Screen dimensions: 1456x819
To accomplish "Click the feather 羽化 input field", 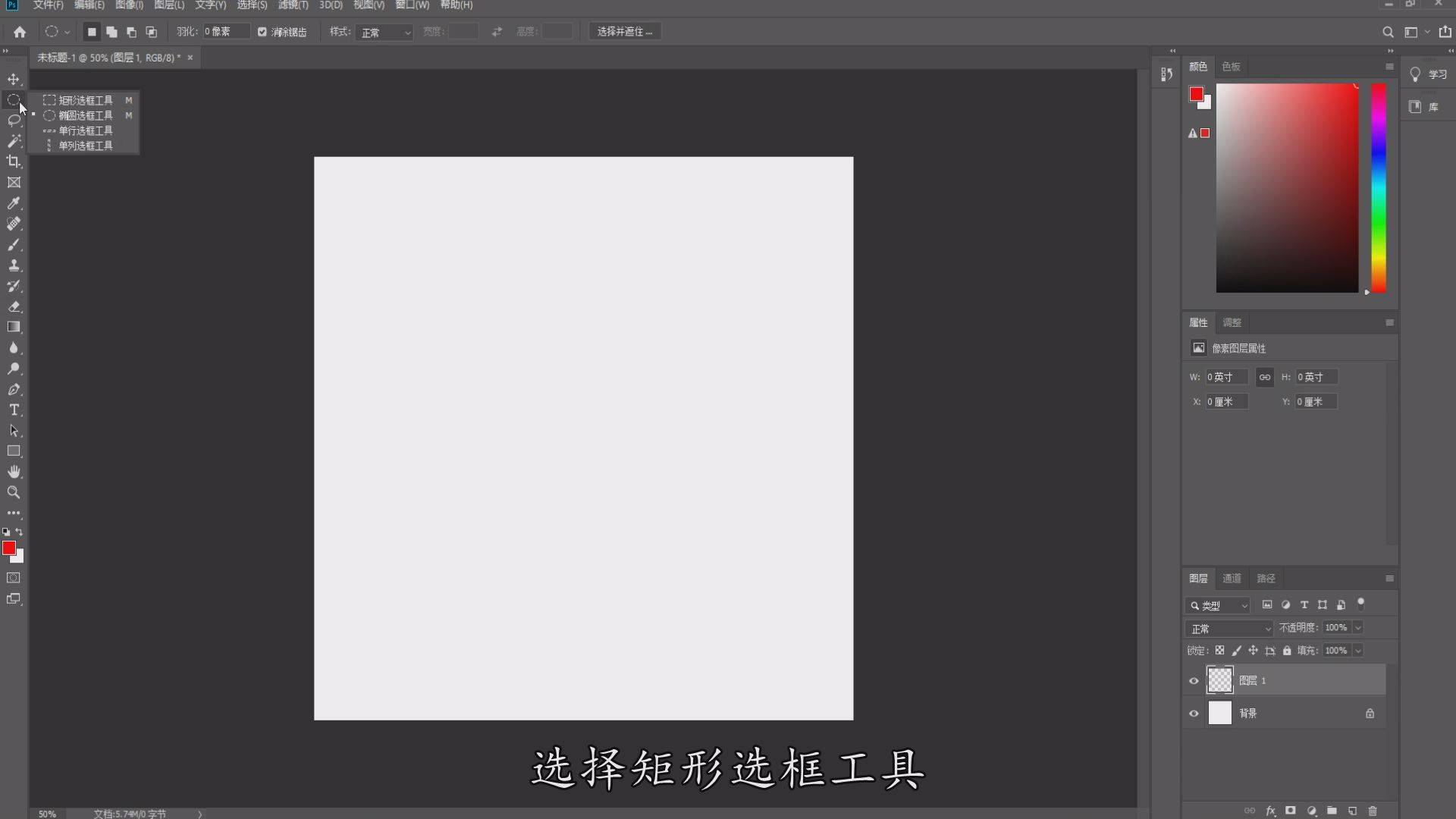I will [x=225, y=32].
